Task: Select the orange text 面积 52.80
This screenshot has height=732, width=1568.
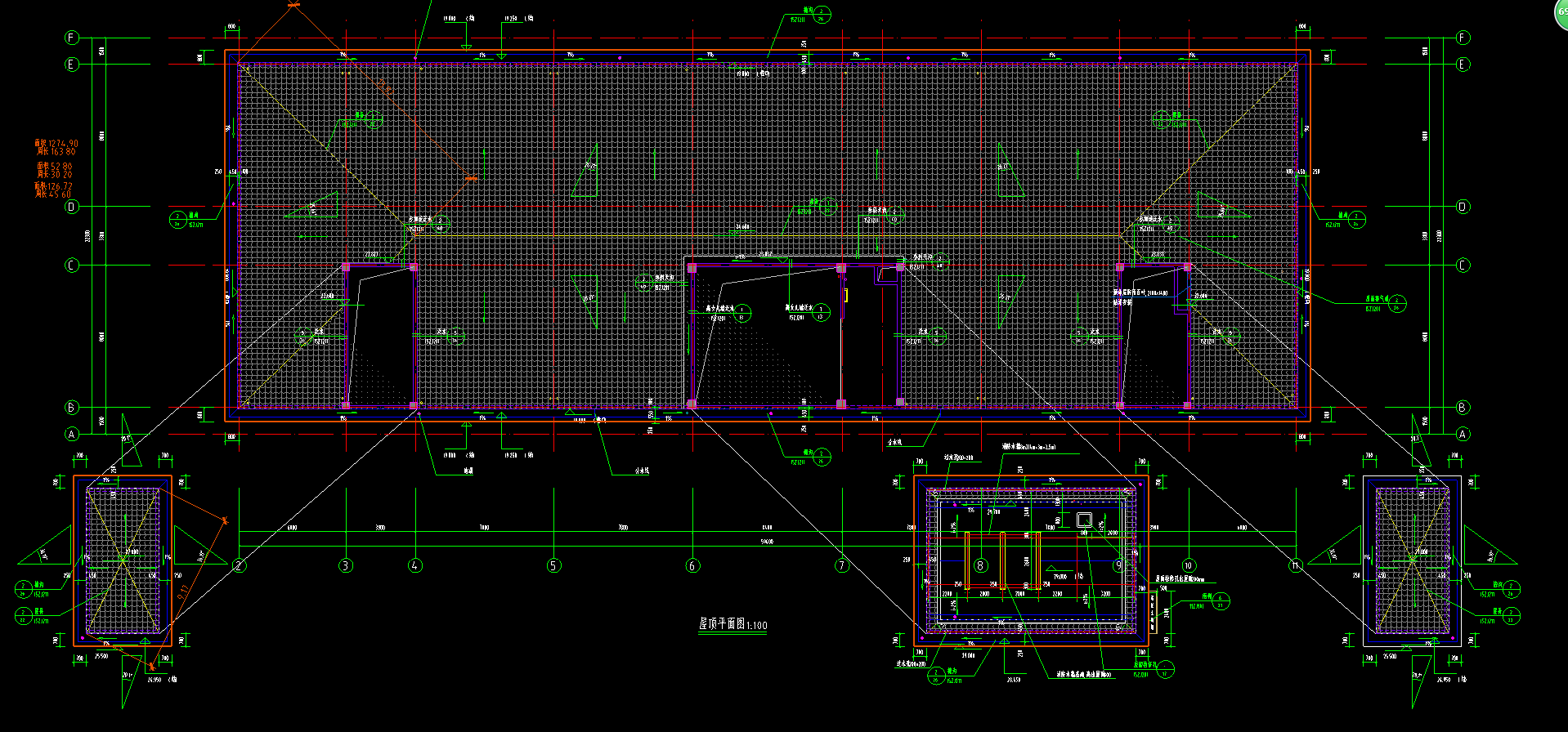Action: tap(54, 166)
